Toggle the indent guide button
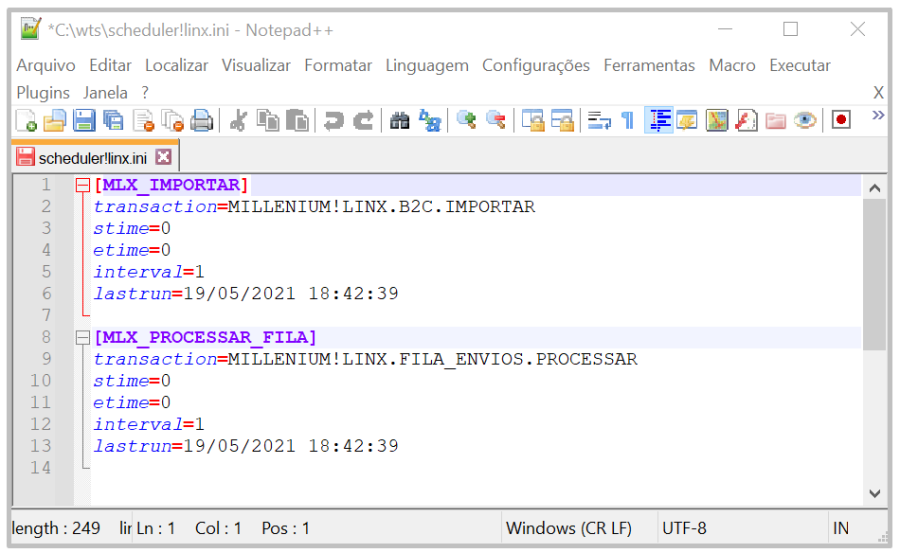Viewport: 900px width, 553px height. coord(659,121)
